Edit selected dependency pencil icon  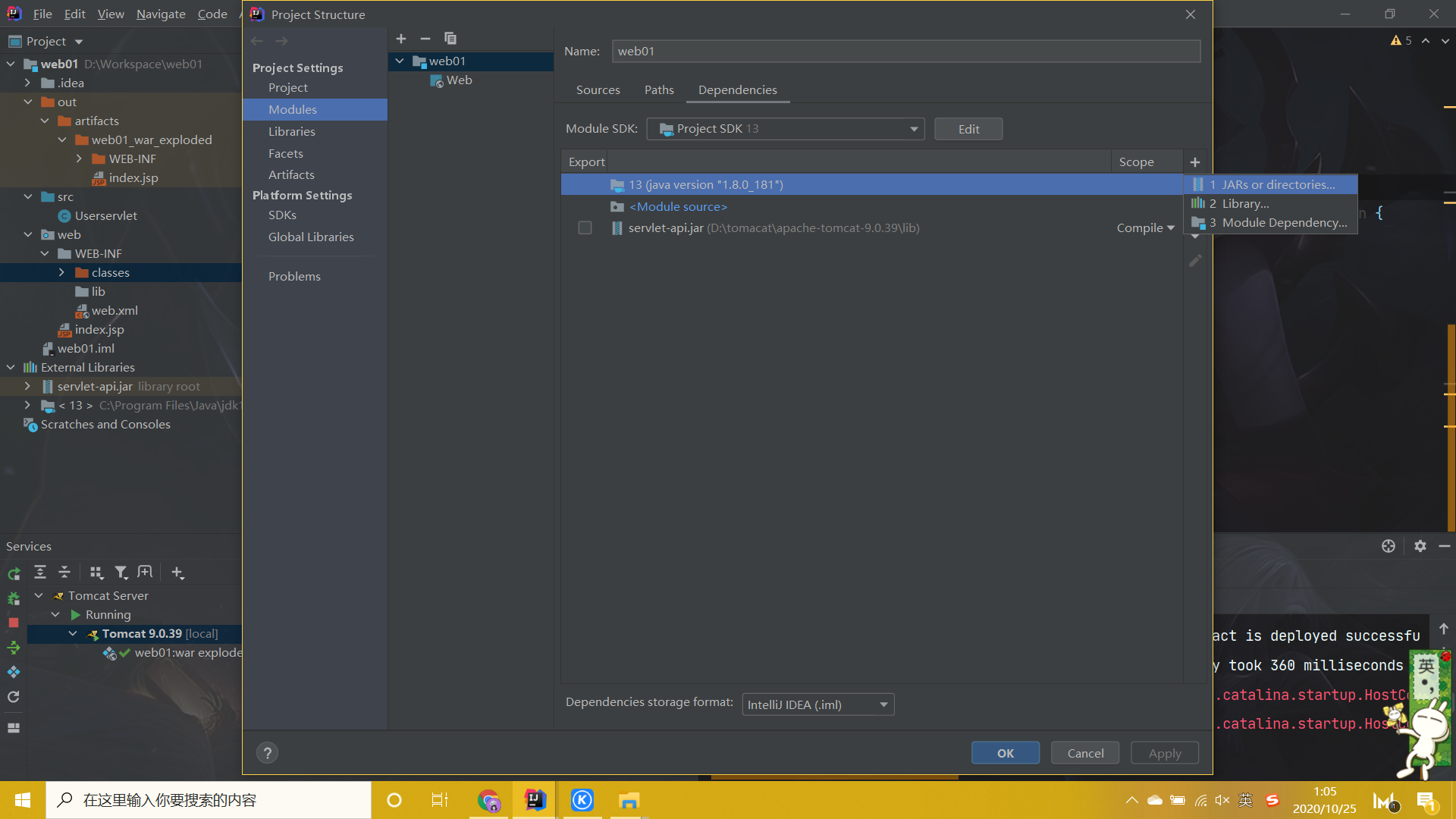pyautogui.click(x=1195, y=261)
